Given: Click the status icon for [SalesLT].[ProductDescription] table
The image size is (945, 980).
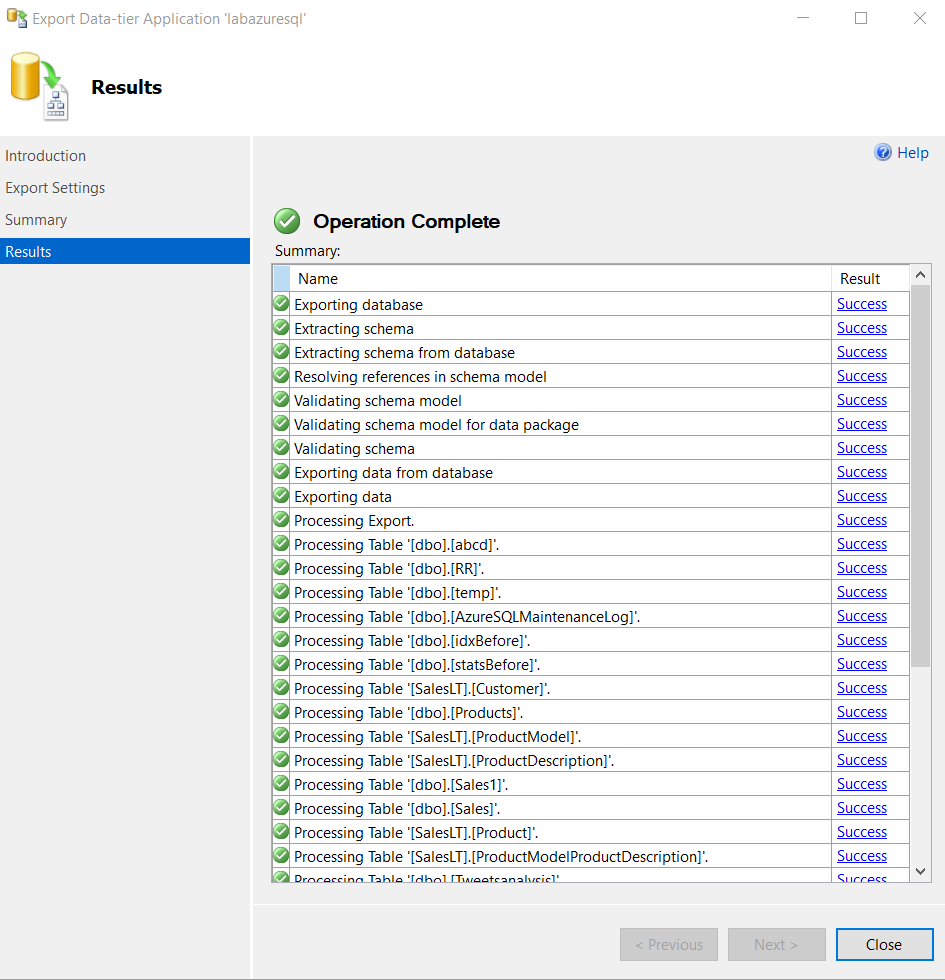Looking at the screenshot, I should click(281, 759).
